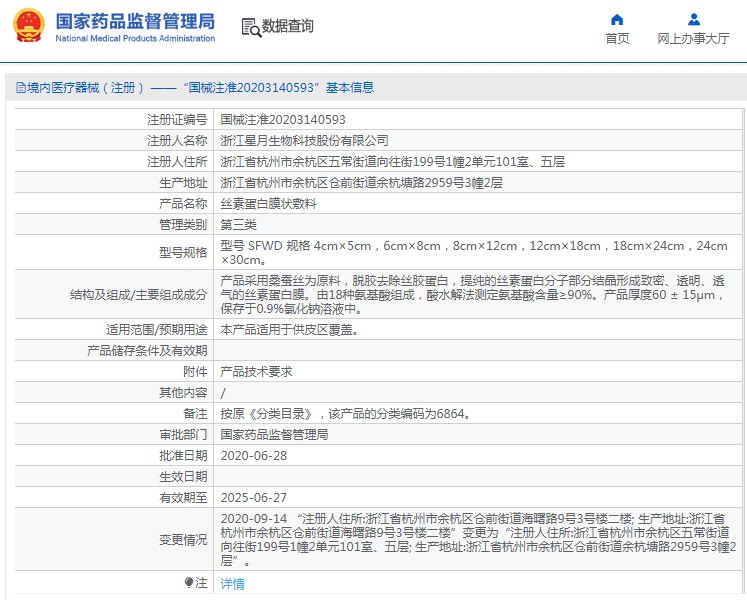This screenshot has height=600, width=747.
Task: Click the lightbulb icon beside 注
Action: tap(189, 582)
